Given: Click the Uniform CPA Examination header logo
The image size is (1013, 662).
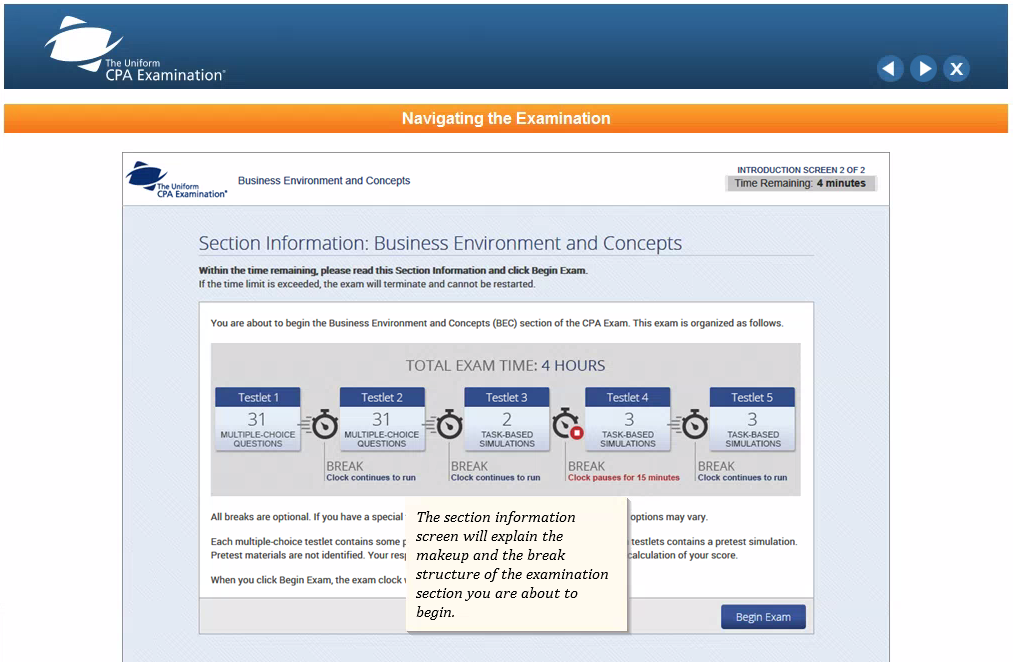Looking at the screenshot, I should pyautogui.click(x=134, y=50).
